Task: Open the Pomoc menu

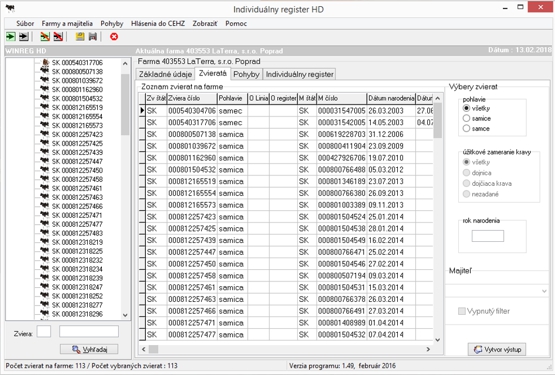Action: [236, 24]
